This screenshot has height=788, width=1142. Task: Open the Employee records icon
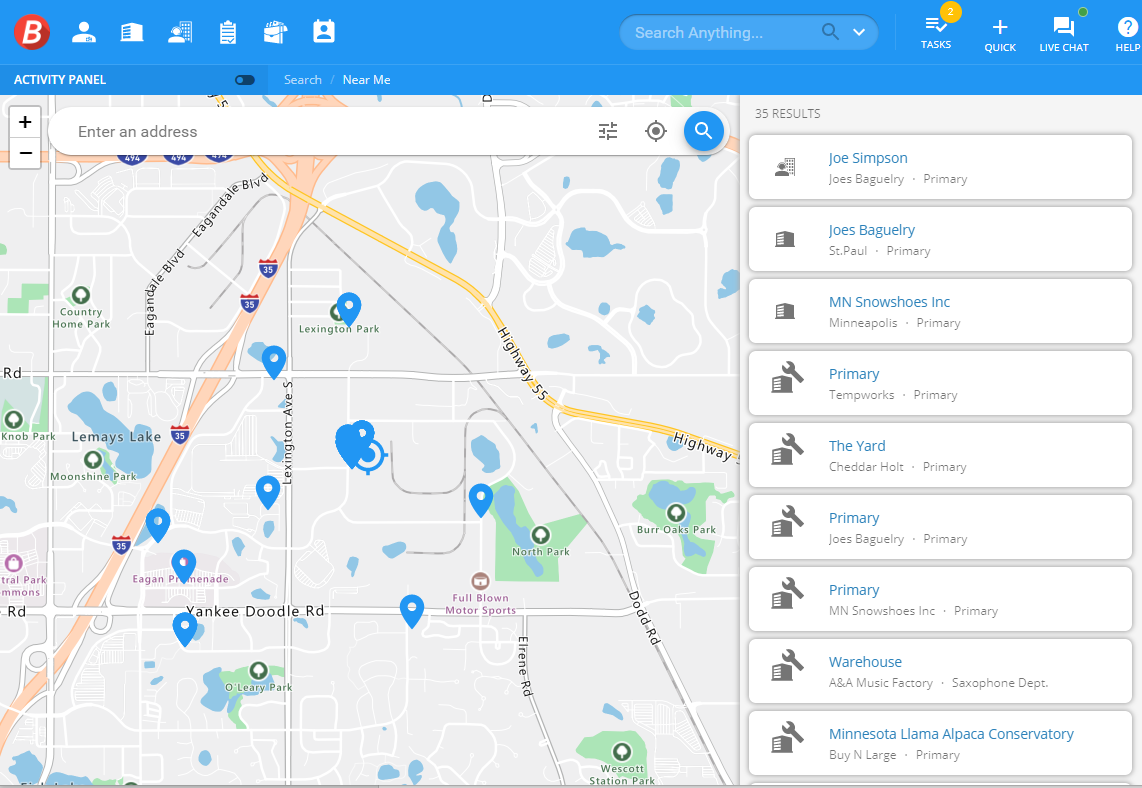tap(84, 32)
